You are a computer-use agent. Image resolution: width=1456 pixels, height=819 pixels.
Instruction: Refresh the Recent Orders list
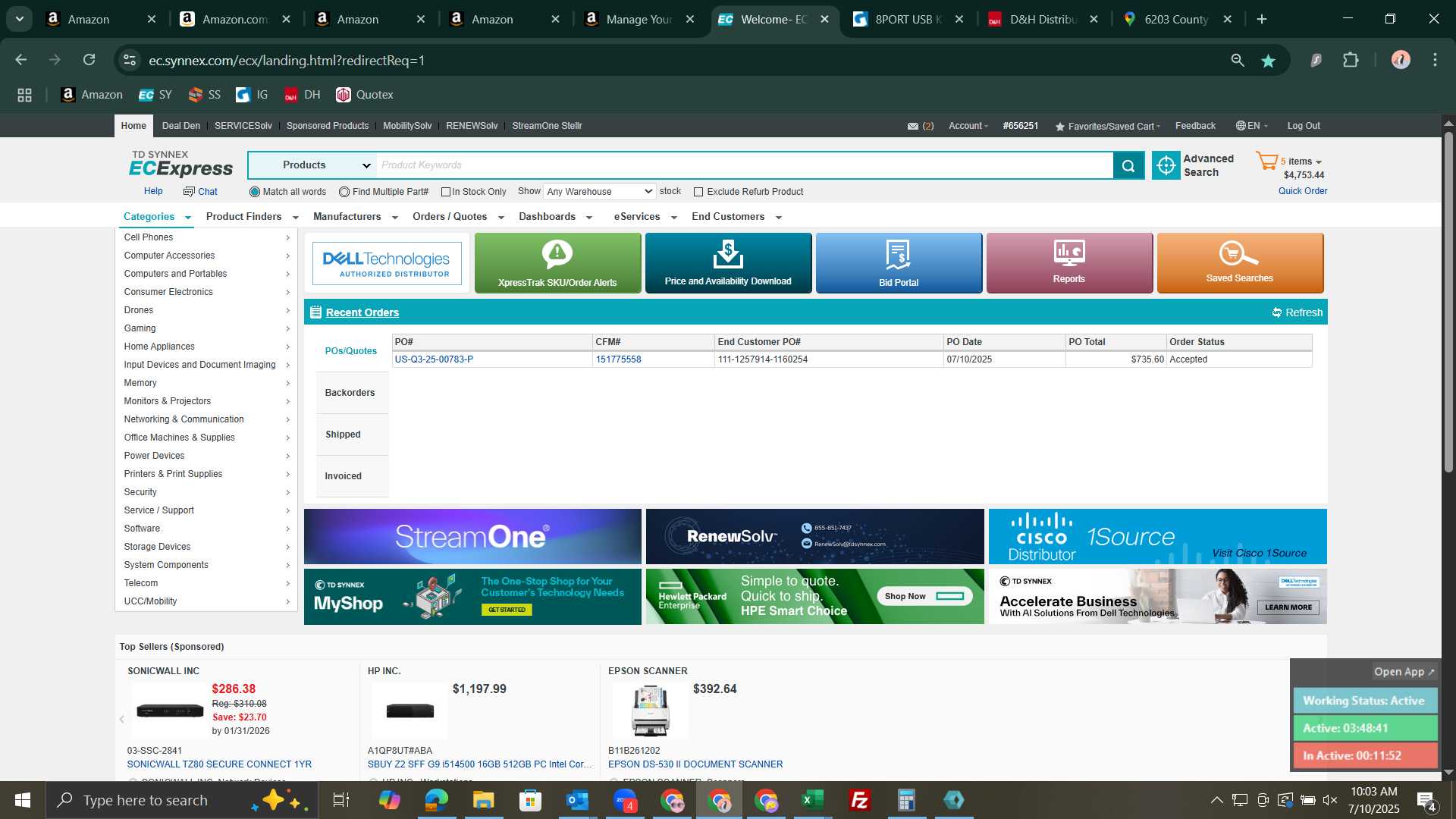point(1297,312)
